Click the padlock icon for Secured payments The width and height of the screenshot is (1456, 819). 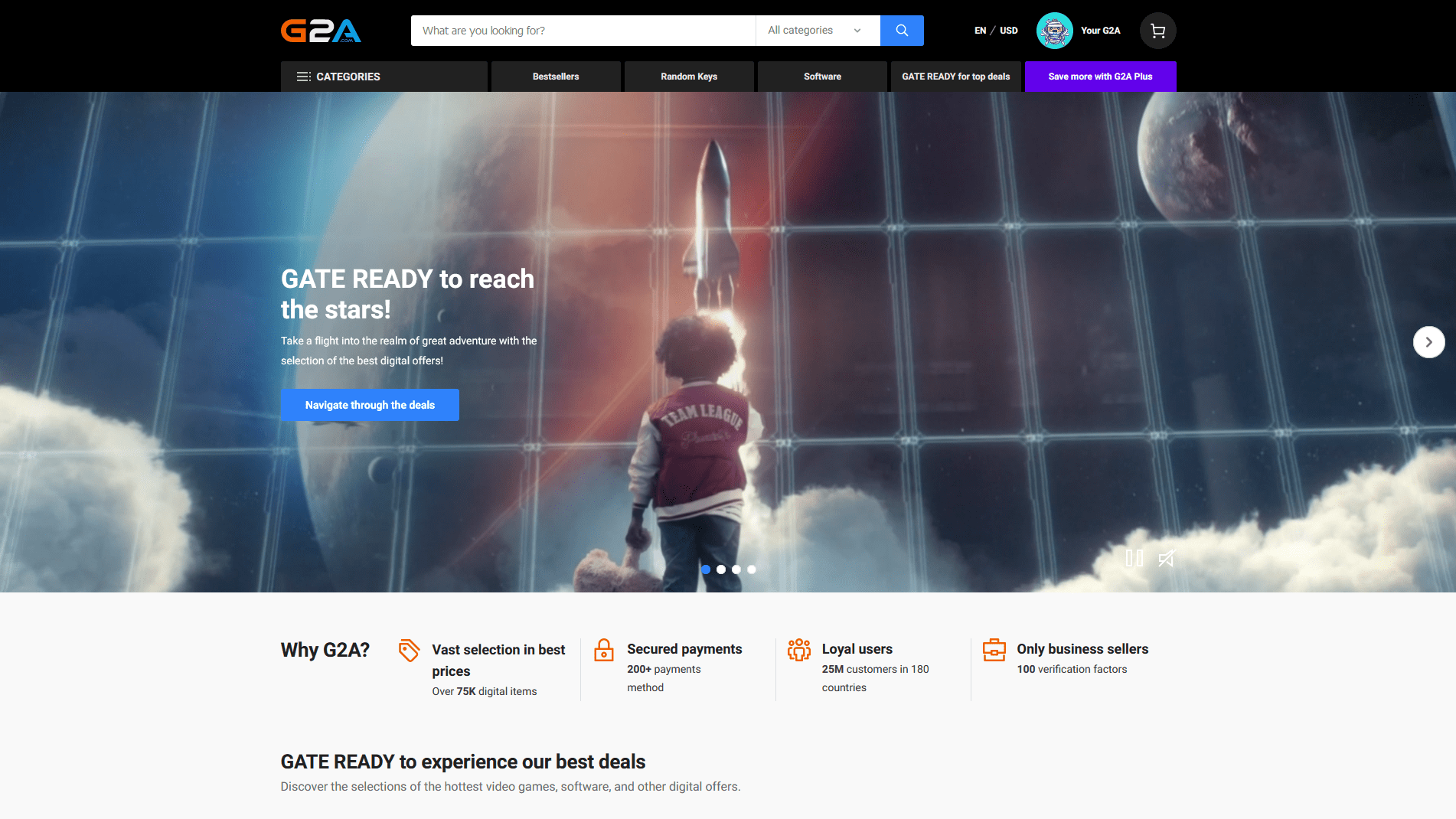605,649
